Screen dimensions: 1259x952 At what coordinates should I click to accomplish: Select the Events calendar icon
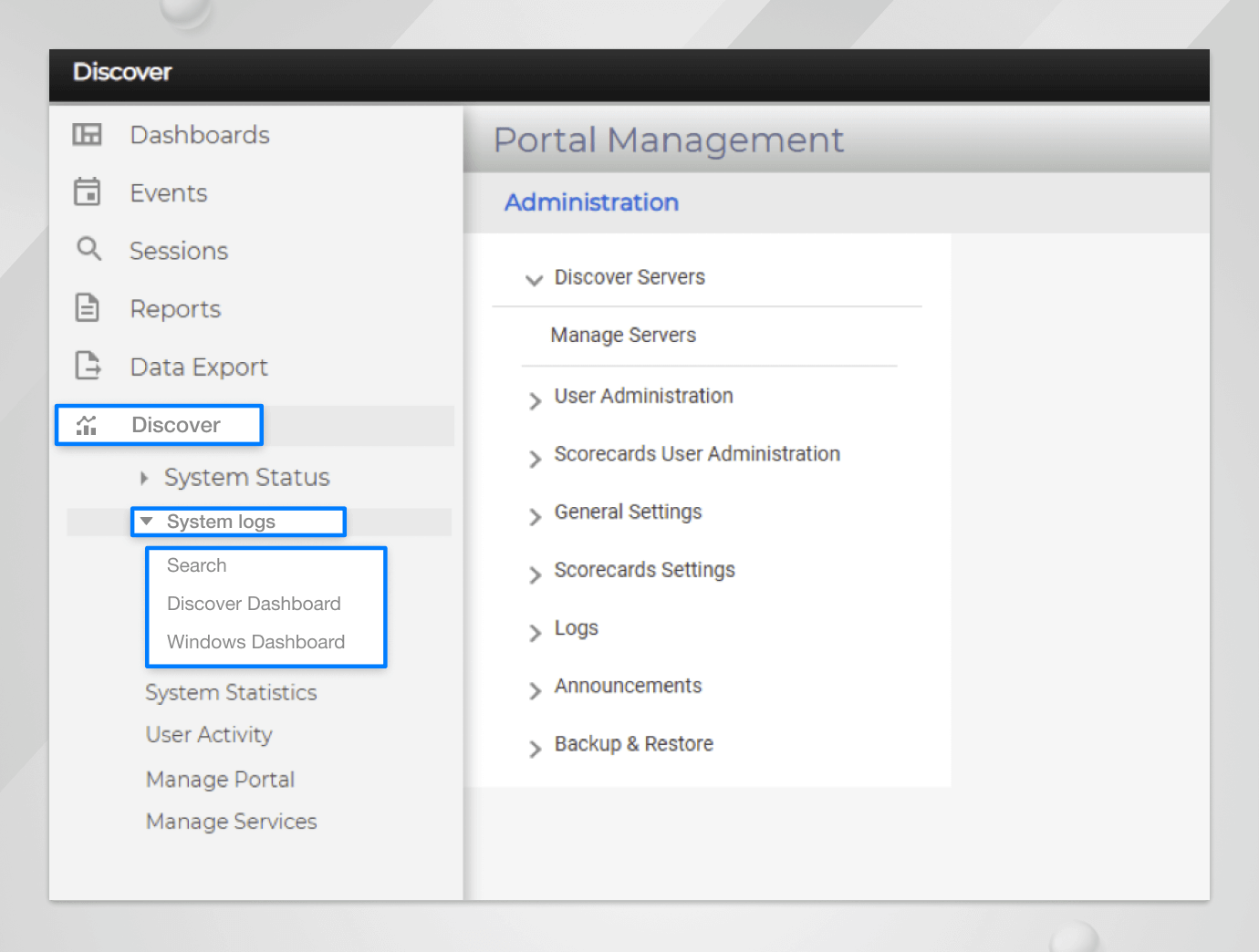tap(87, 191)
